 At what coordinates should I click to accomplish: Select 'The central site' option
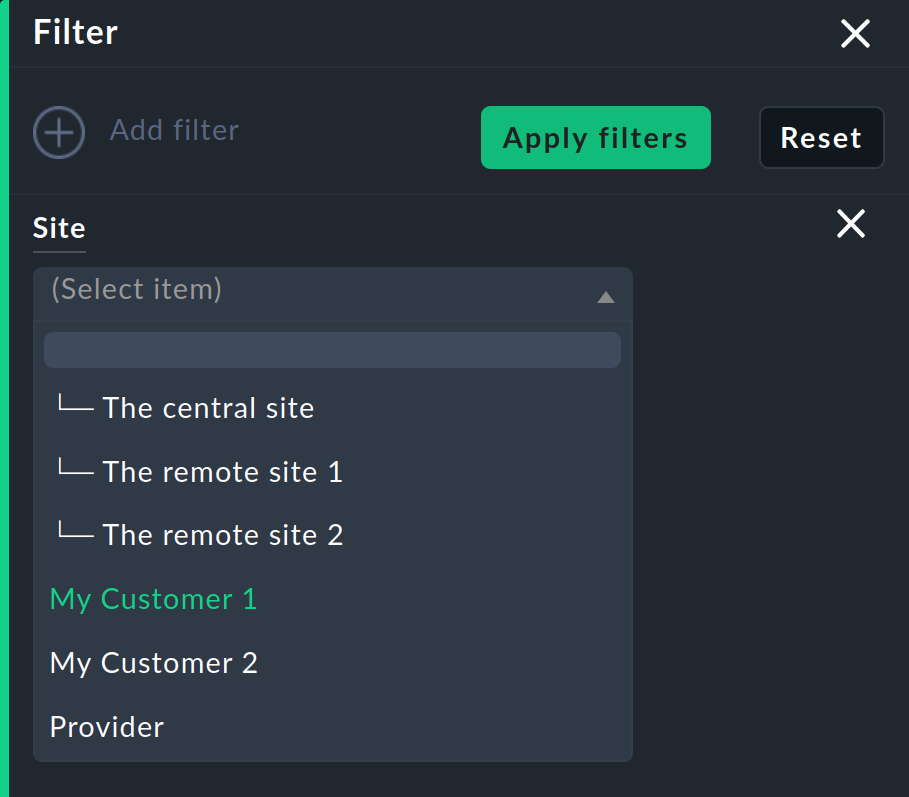pyautogui.click(x=208, y=408)
